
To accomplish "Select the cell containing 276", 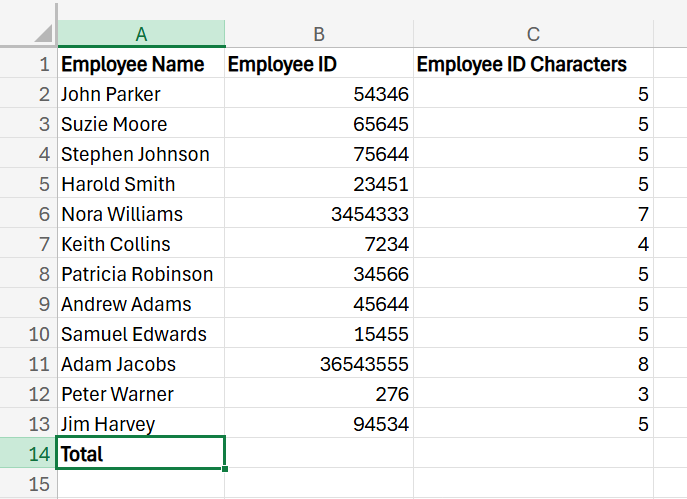I will coord(319,394).
